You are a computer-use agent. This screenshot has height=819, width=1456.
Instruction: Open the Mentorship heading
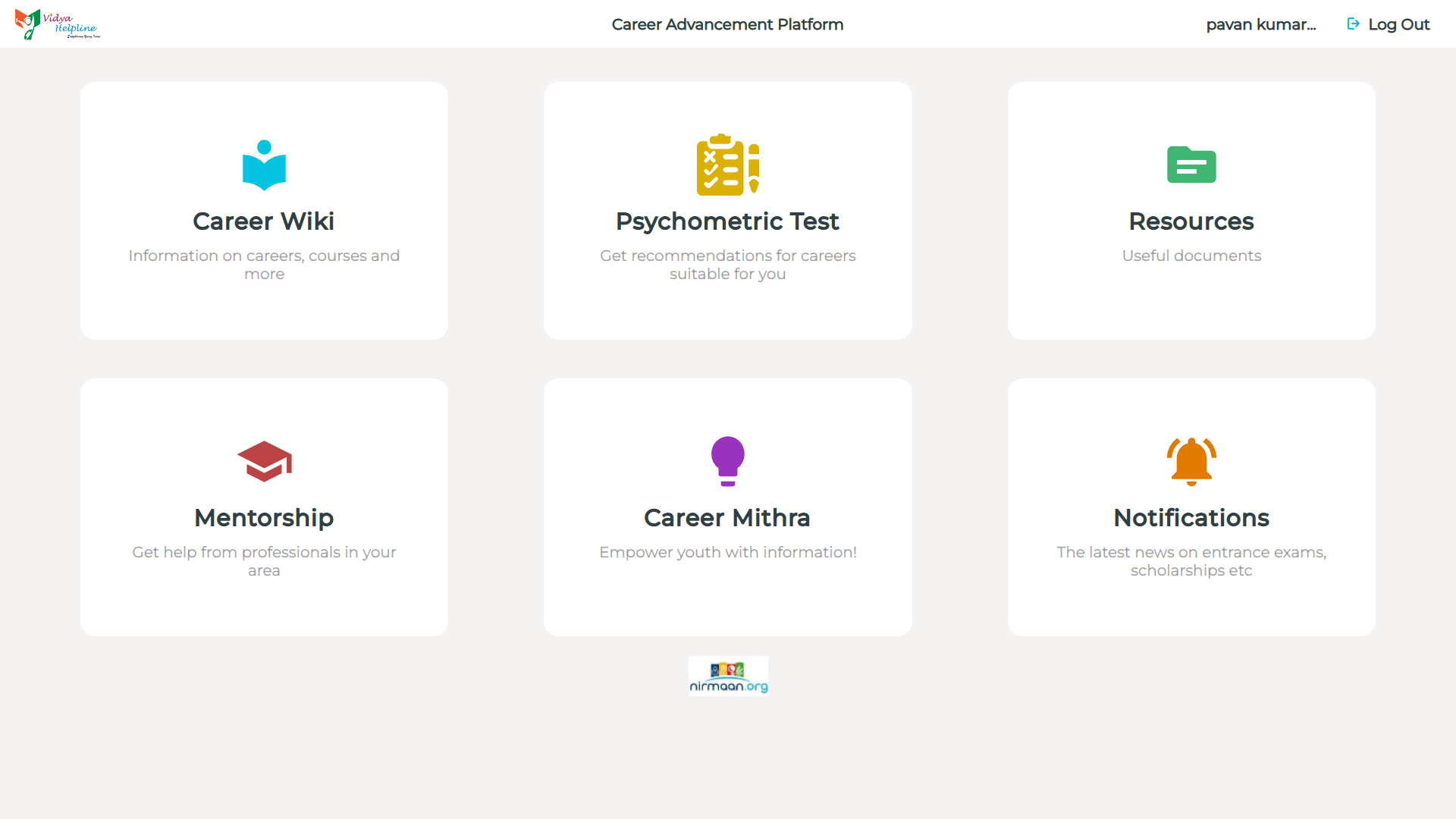pyautogui.click(x=264, y=518)
